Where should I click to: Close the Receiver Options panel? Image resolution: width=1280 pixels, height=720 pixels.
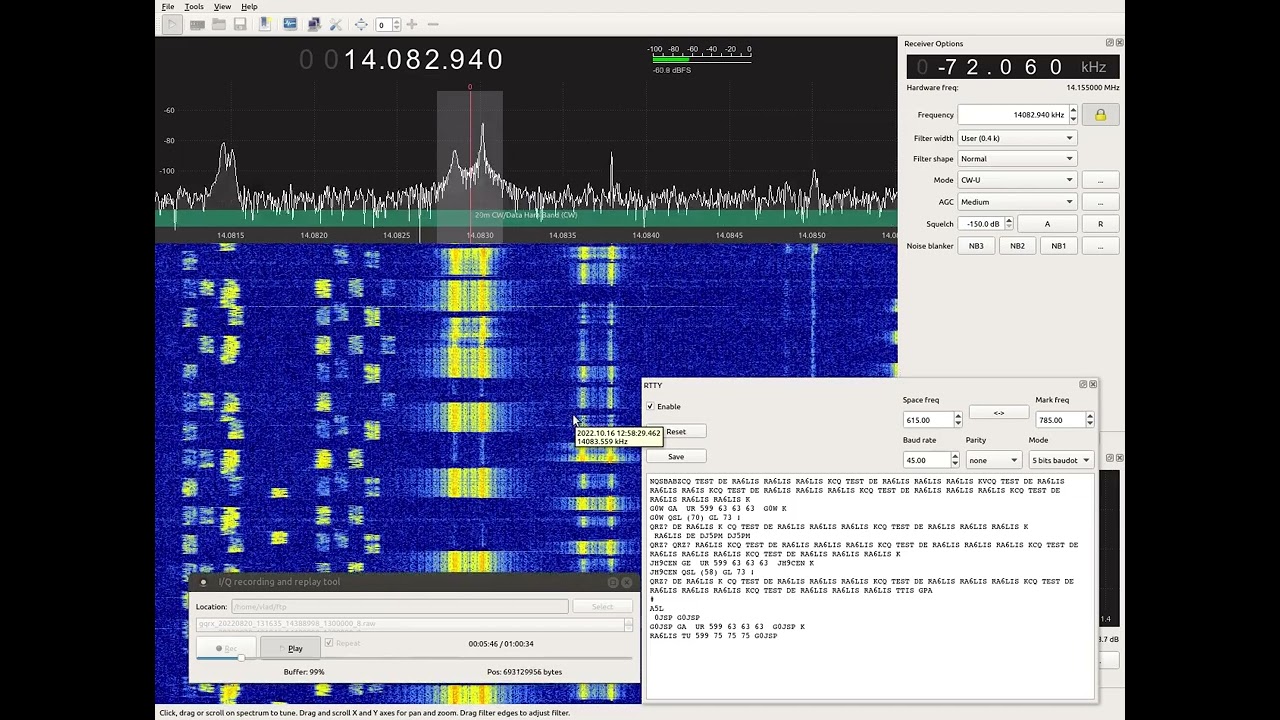(1119, 43)
